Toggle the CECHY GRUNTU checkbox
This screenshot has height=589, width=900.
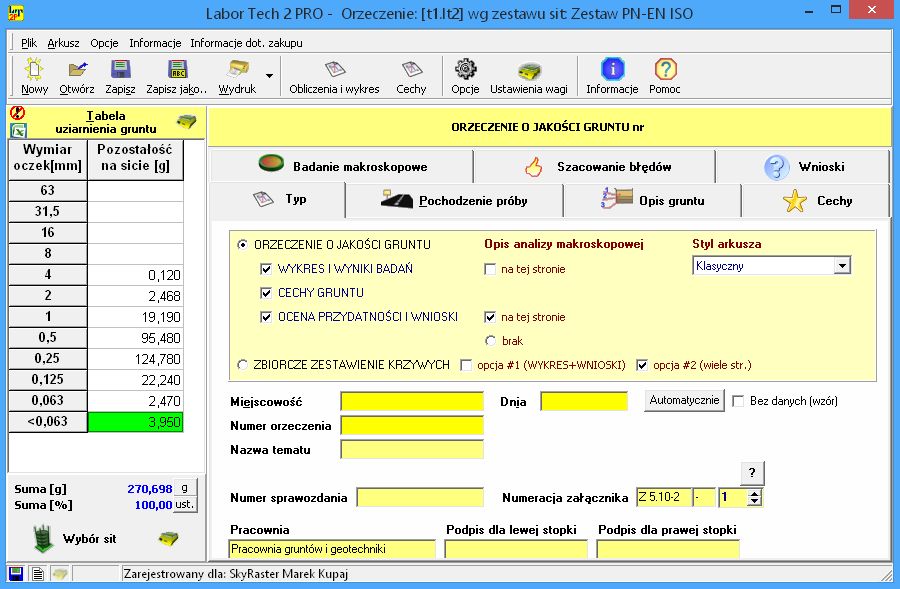267,293
